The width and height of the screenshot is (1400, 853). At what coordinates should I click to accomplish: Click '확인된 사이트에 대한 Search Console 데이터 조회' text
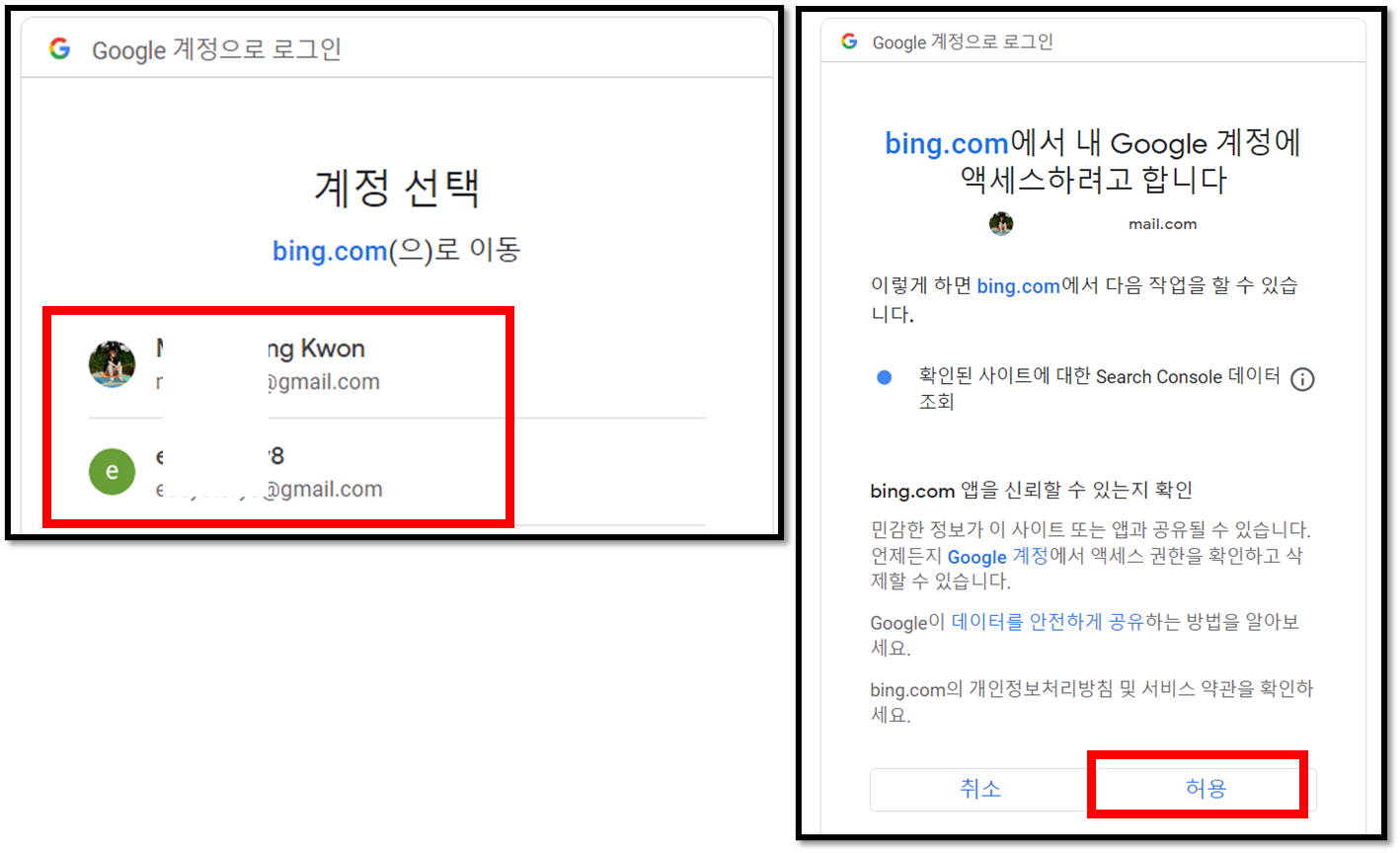(x=1099, y=388)
